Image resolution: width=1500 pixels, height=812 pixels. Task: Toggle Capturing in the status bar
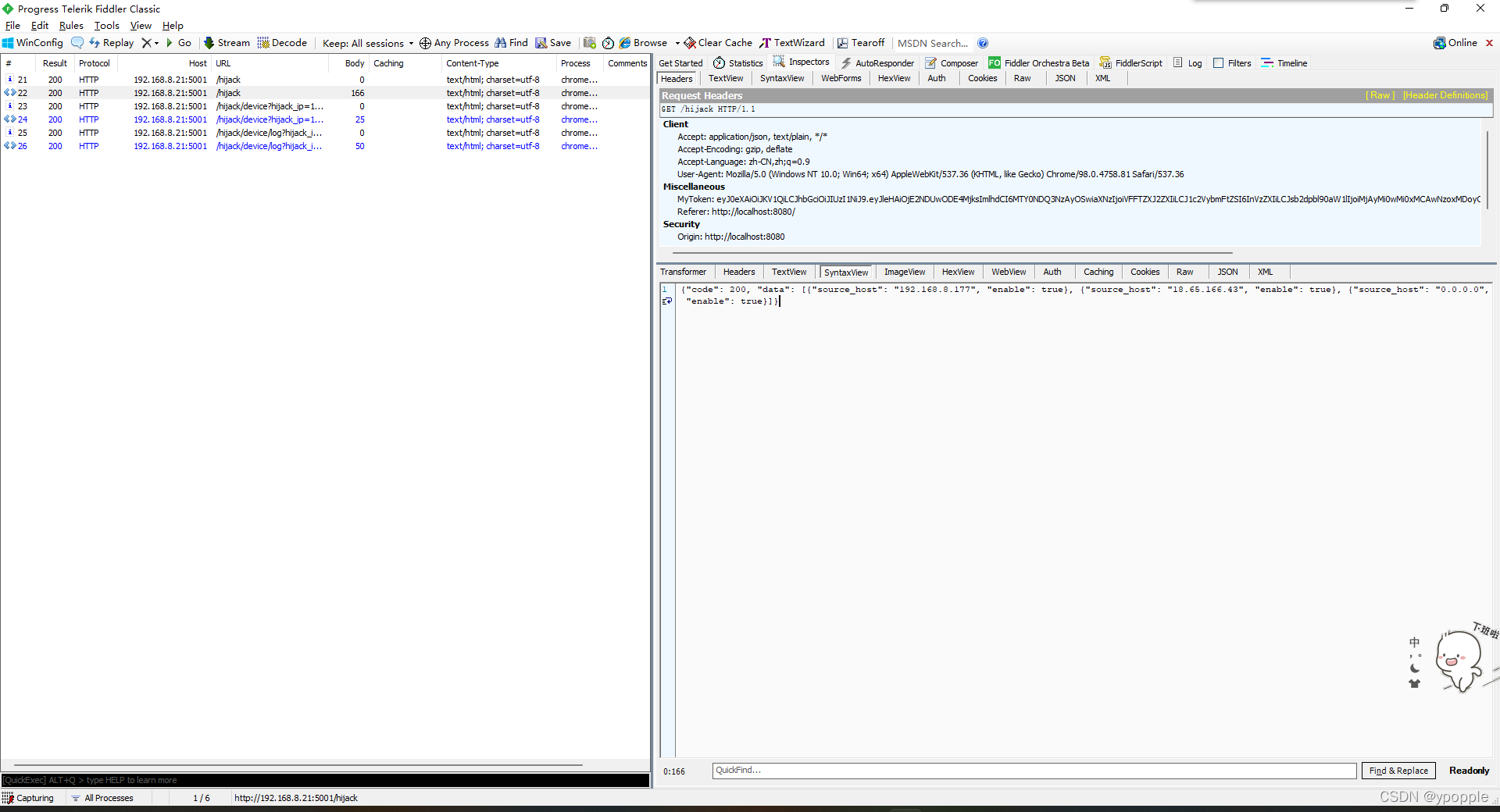click(x=28, y=798)
